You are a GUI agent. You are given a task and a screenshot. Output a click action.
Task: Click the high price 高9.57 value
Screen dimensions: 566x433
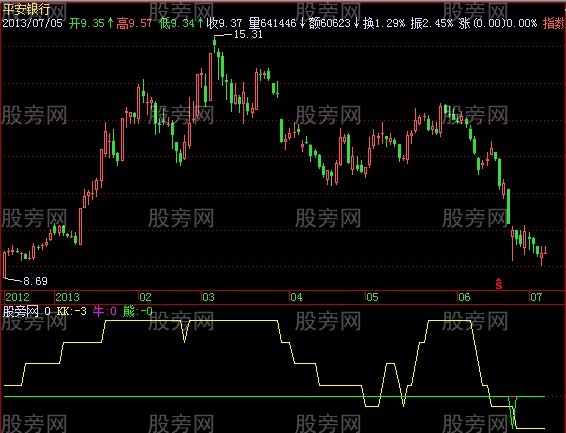click(135, 24)
